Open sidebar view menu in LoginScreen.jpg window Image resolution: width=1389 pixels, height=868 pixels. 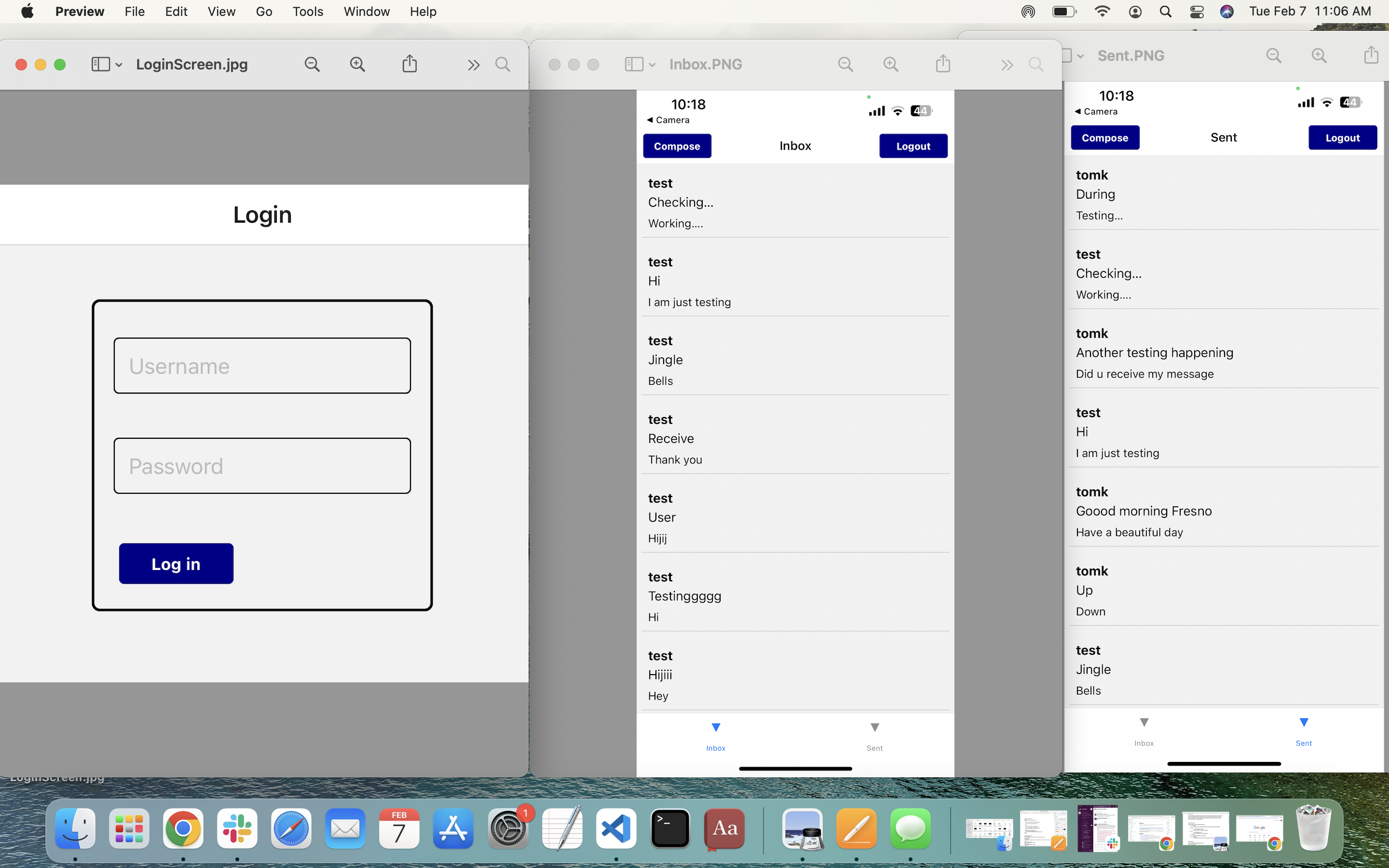tap(107, 64)
